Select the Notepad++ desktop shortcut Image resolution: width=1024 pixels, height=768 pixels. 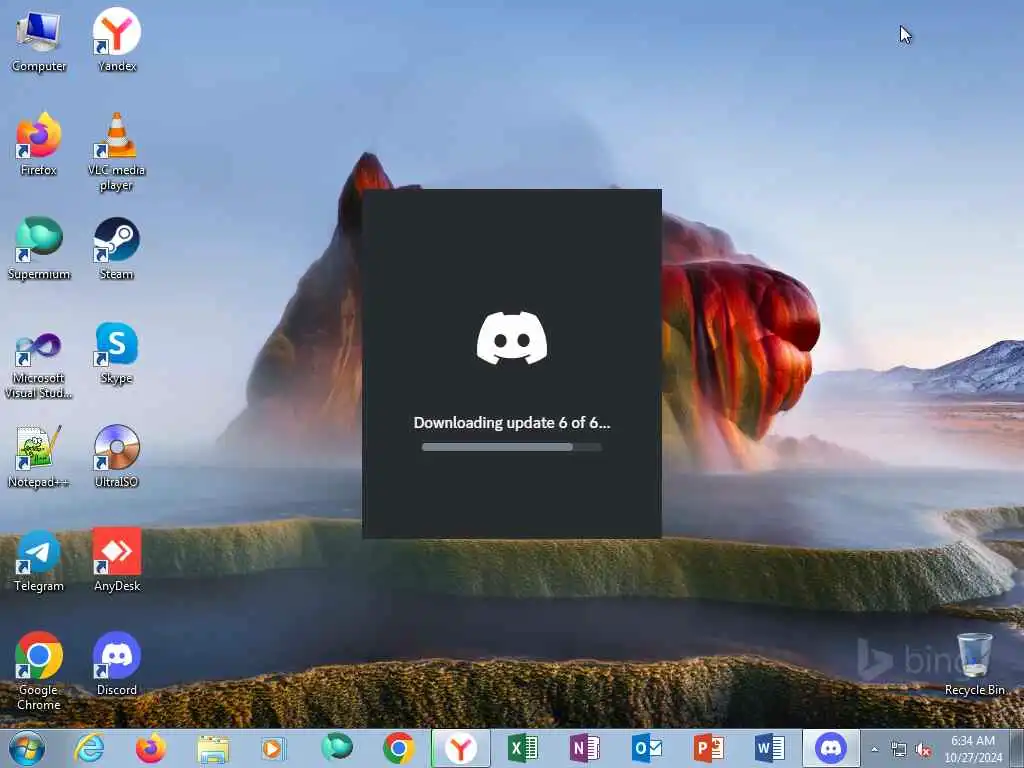point(39,457)
